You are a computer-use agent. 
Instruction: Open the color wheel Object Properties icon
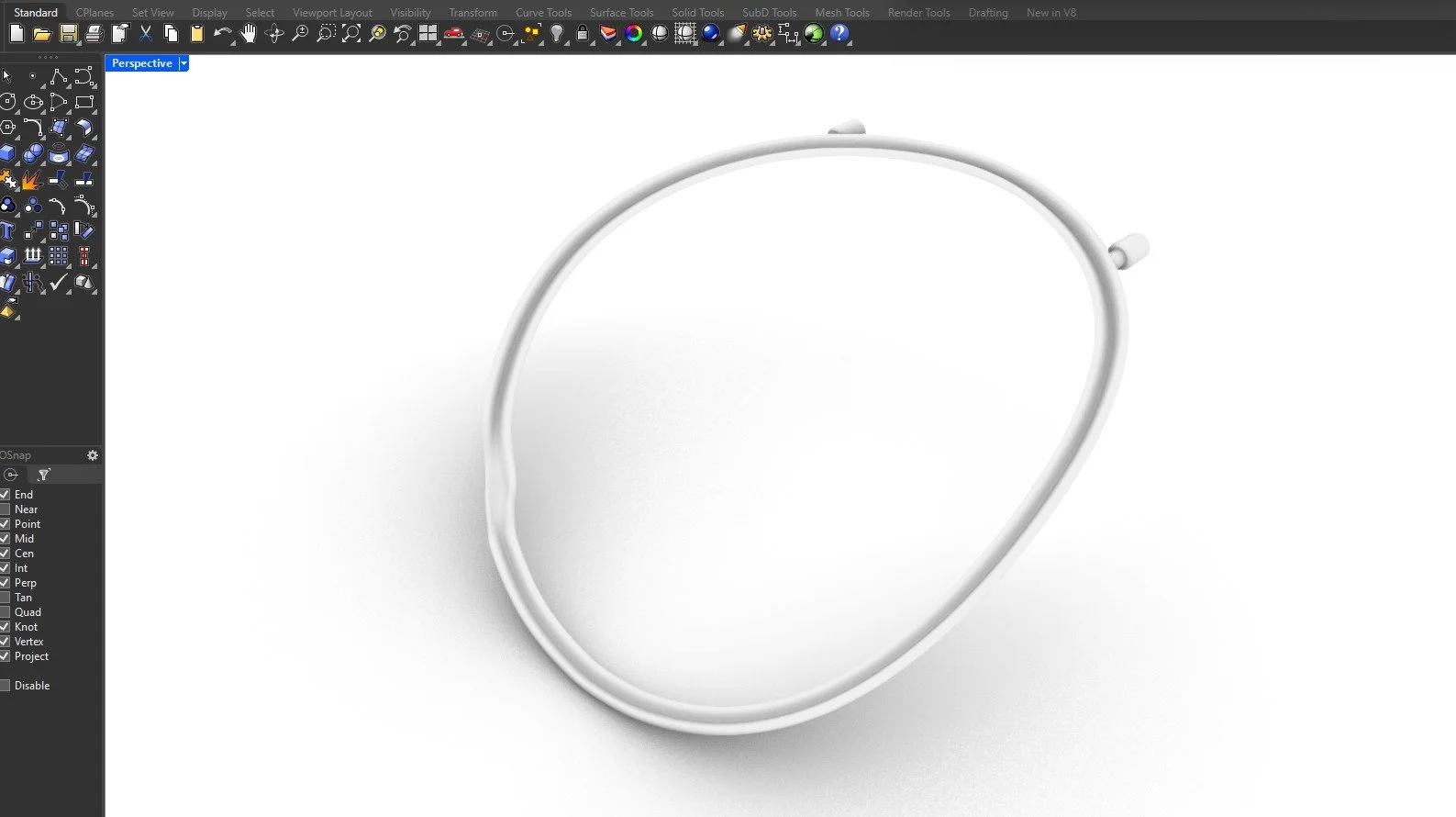pyautogui.click(x=634, y=34)
